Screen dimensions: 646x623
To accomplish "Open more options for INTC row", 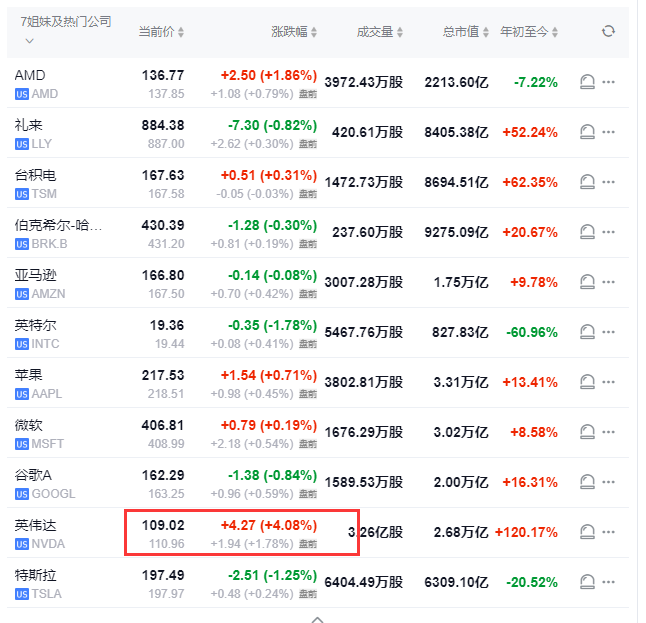I will click(608, 332).
